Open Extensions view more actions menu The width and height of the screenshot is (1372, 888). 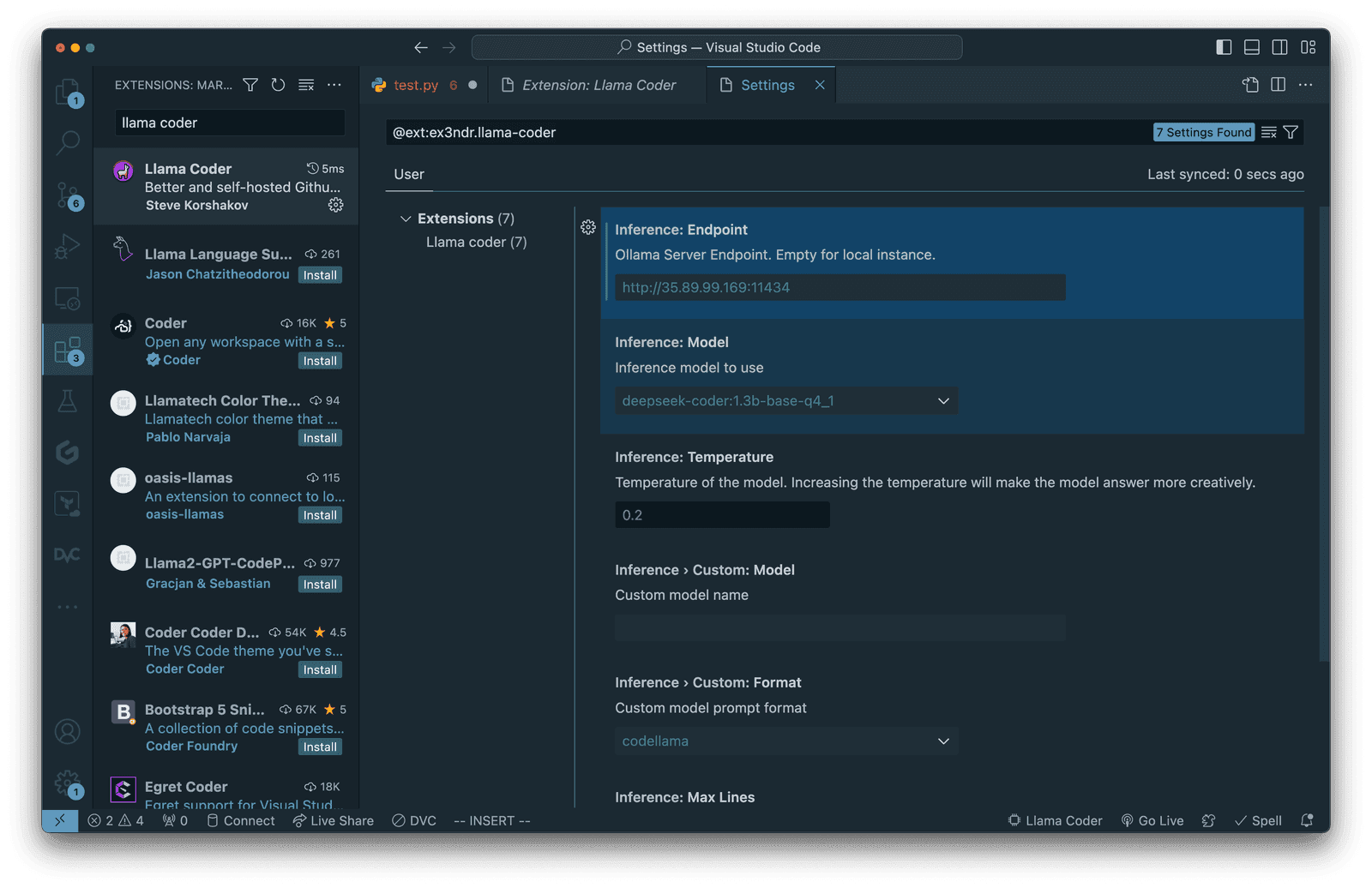(x=334, y=85)
